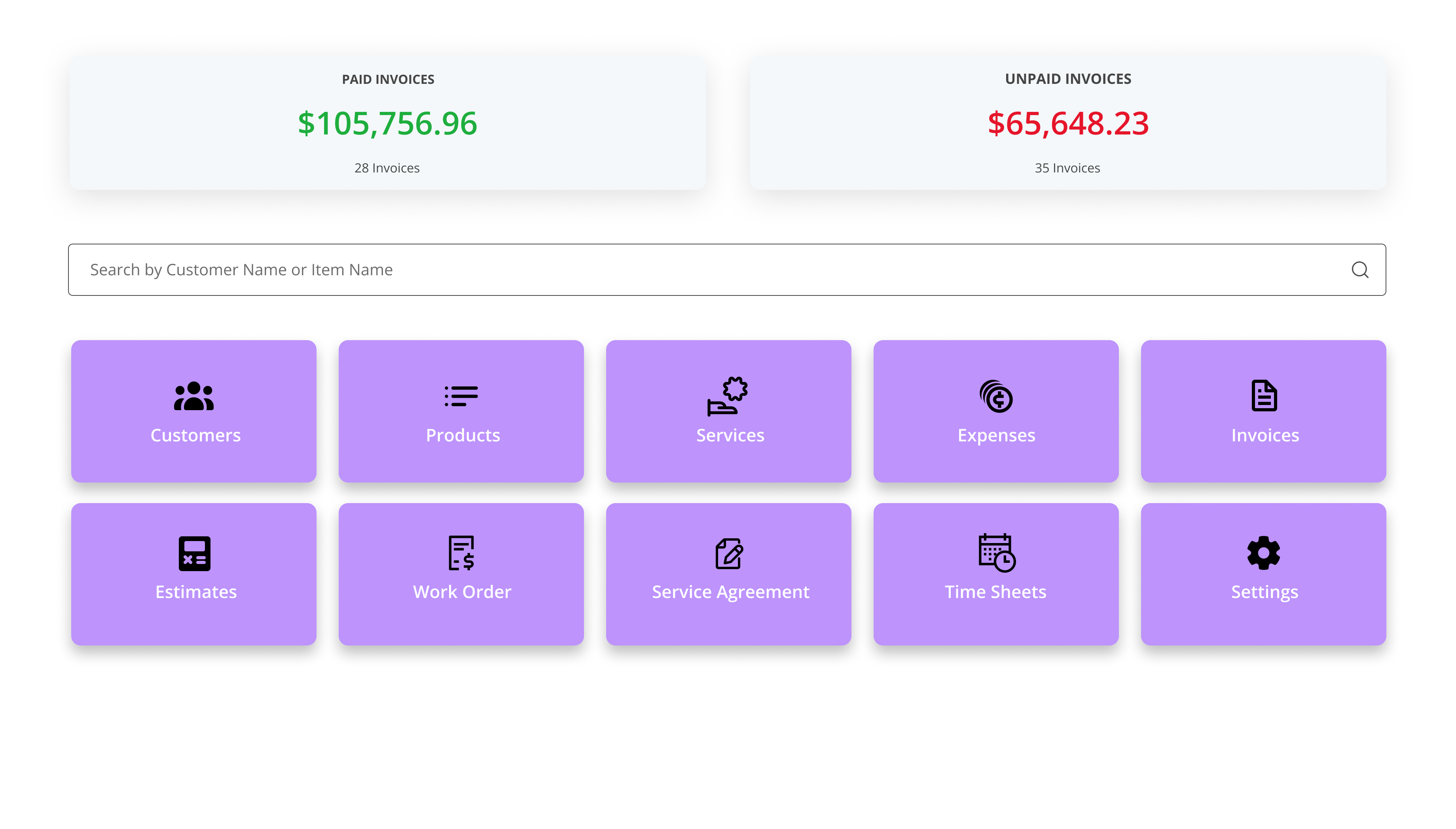Click the Expenses coin icon
Image resolution: width=1456 pixels, height=829 pixels.
click(996, 396)
